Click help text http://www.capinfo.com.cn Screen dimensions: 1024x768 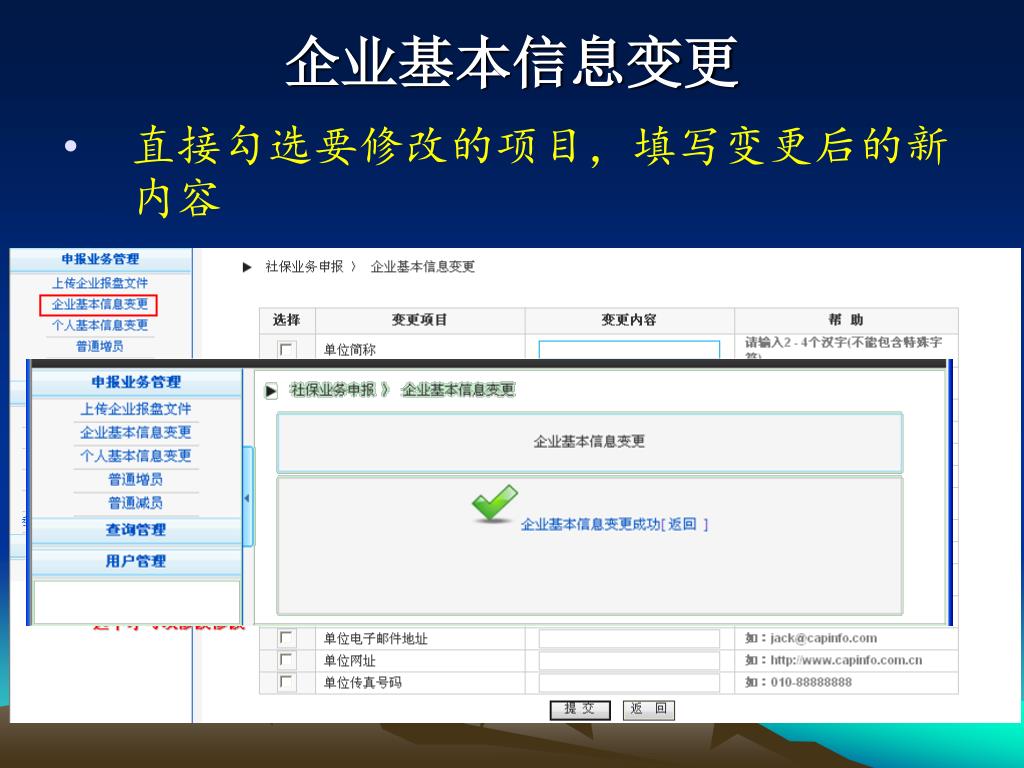point(846,660)
